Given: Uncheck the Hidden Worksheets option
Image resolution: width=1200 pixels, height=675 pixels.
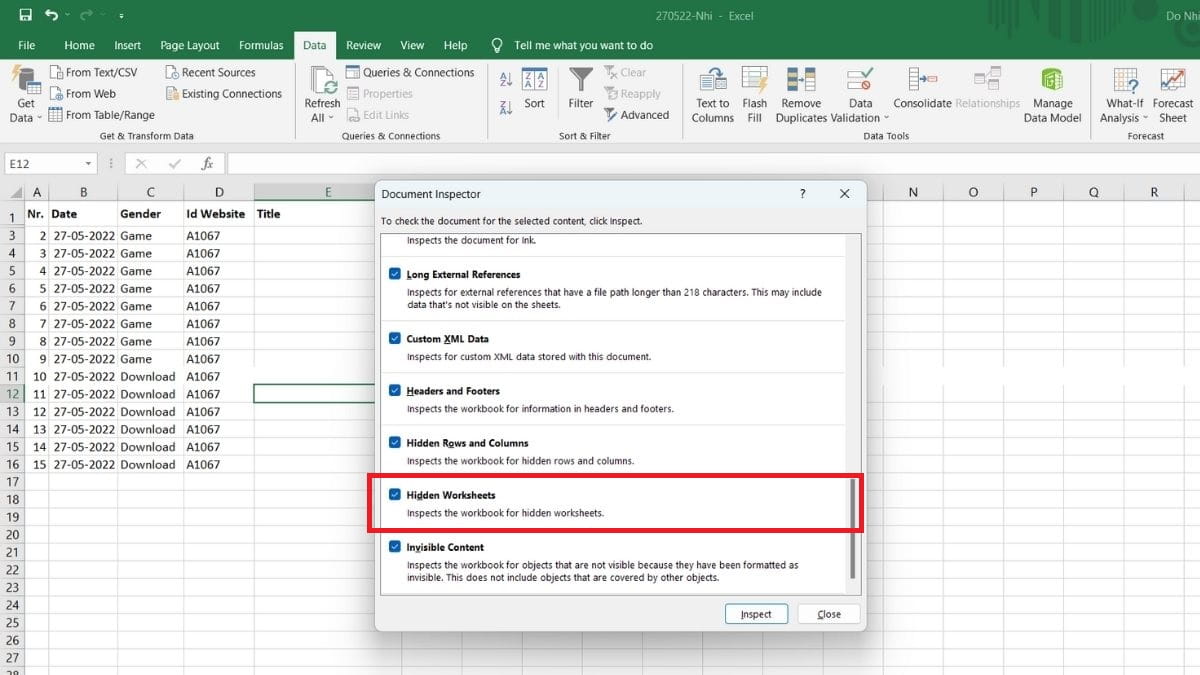Looking at the screenshot, I should click(x=395, y=495).
